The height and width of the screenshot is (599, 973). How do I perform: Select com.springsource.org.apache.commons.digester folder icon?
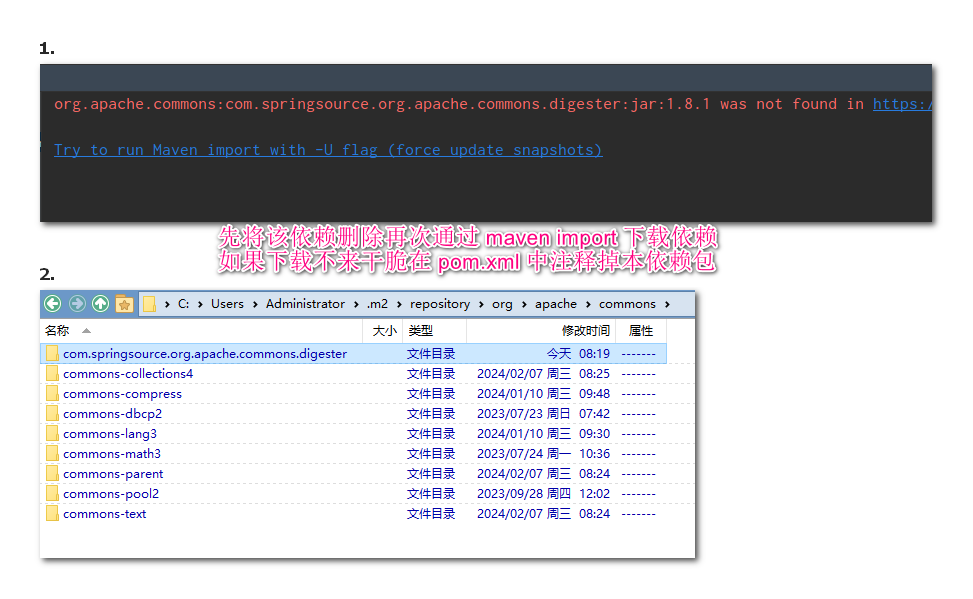(x=52, y=354)
